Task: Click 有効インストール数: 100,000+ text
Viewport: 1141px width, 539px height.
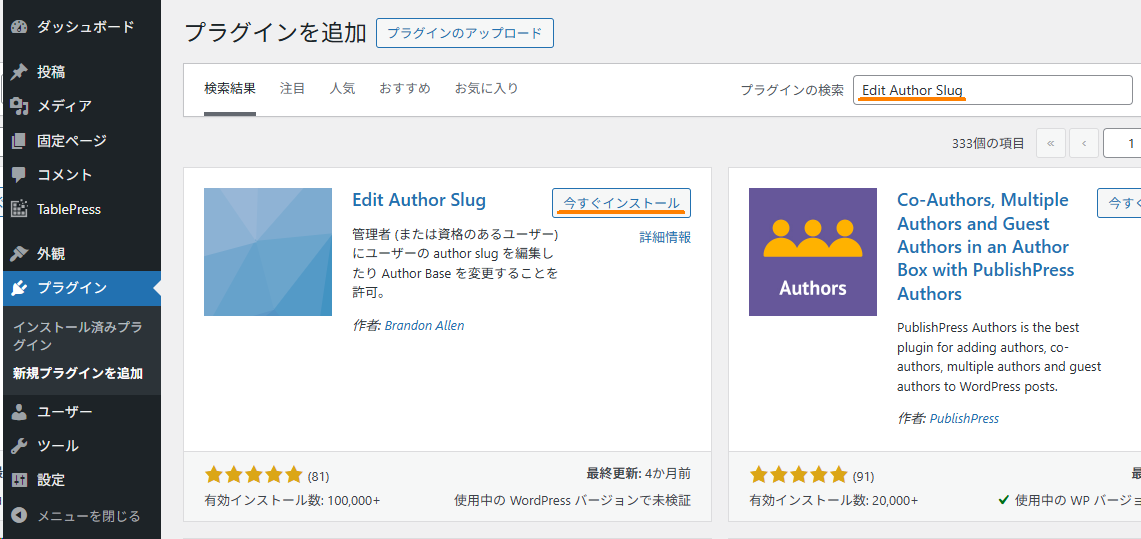Action: pyautogui.click(x=293, y=500)
